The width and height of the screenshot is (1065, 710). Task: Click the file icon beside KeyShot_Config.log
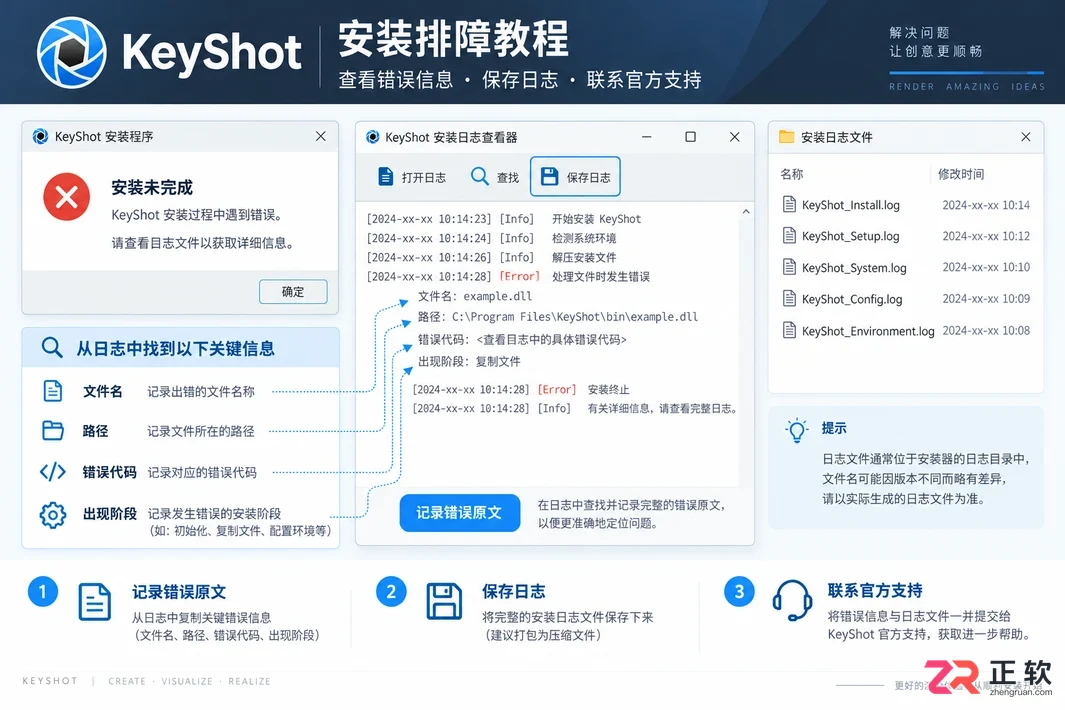click(789, 298)
